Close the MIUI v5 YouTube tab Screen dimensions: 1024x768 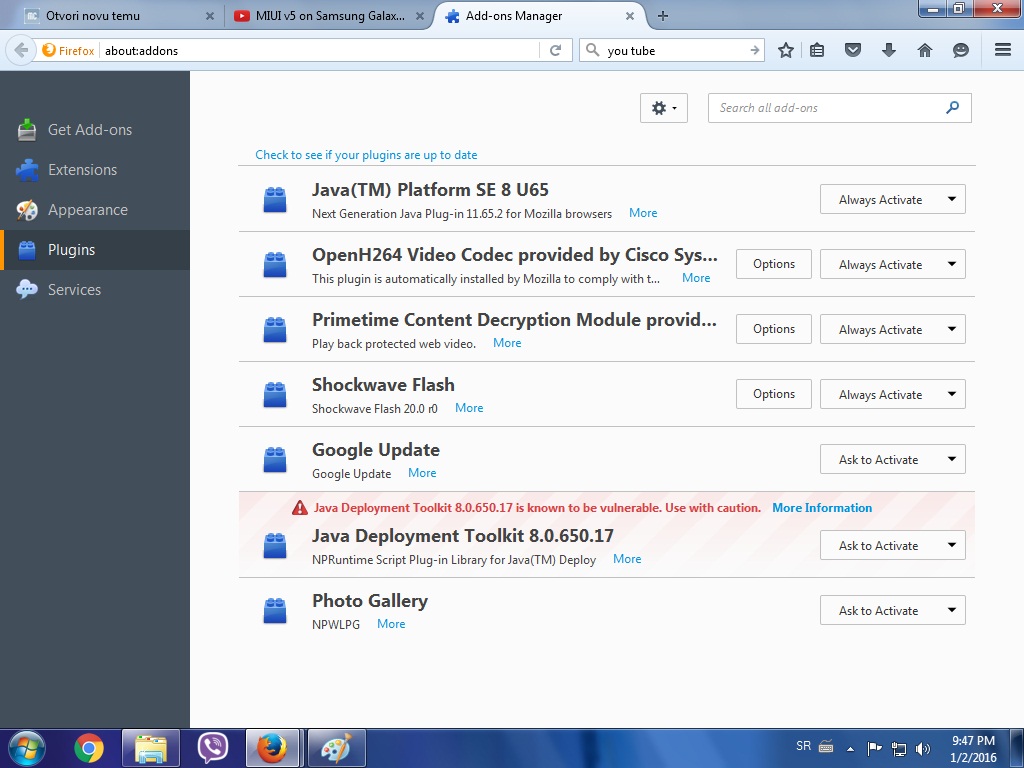coord(420,16)
